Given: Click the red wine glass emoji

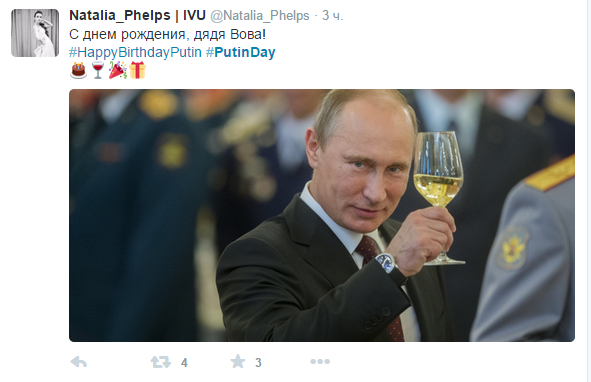Looking at the screenshot, I should tap(98, 70).
